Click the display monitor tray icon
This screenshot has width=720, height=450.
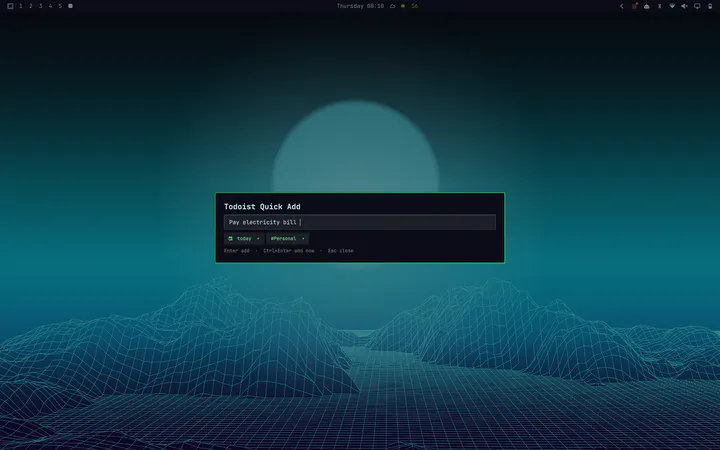(697, 6)
